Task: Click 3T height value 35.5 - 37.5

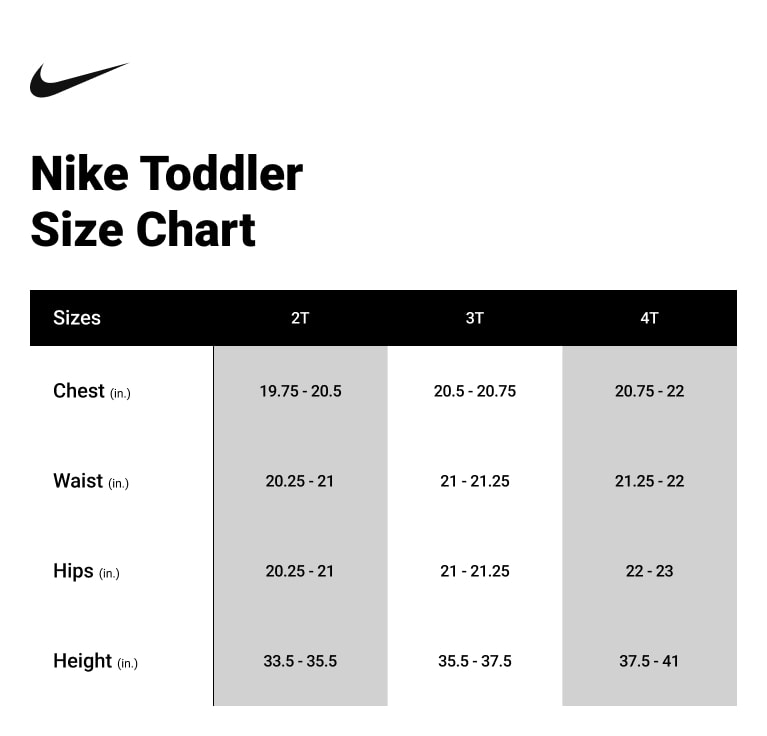Action: click(x=475, y=661)
